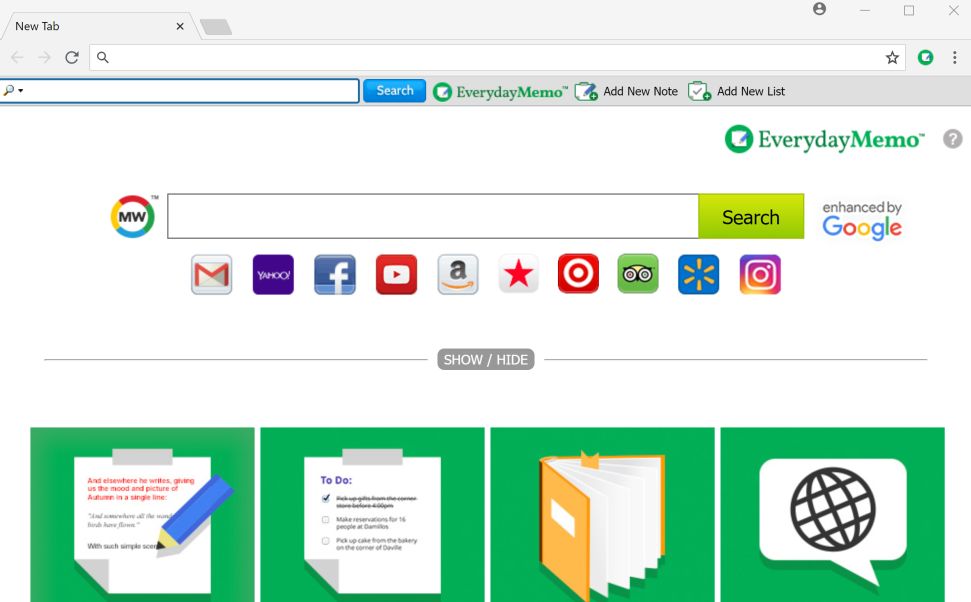Open the YouTube shortcut icon

pos(396,273)
